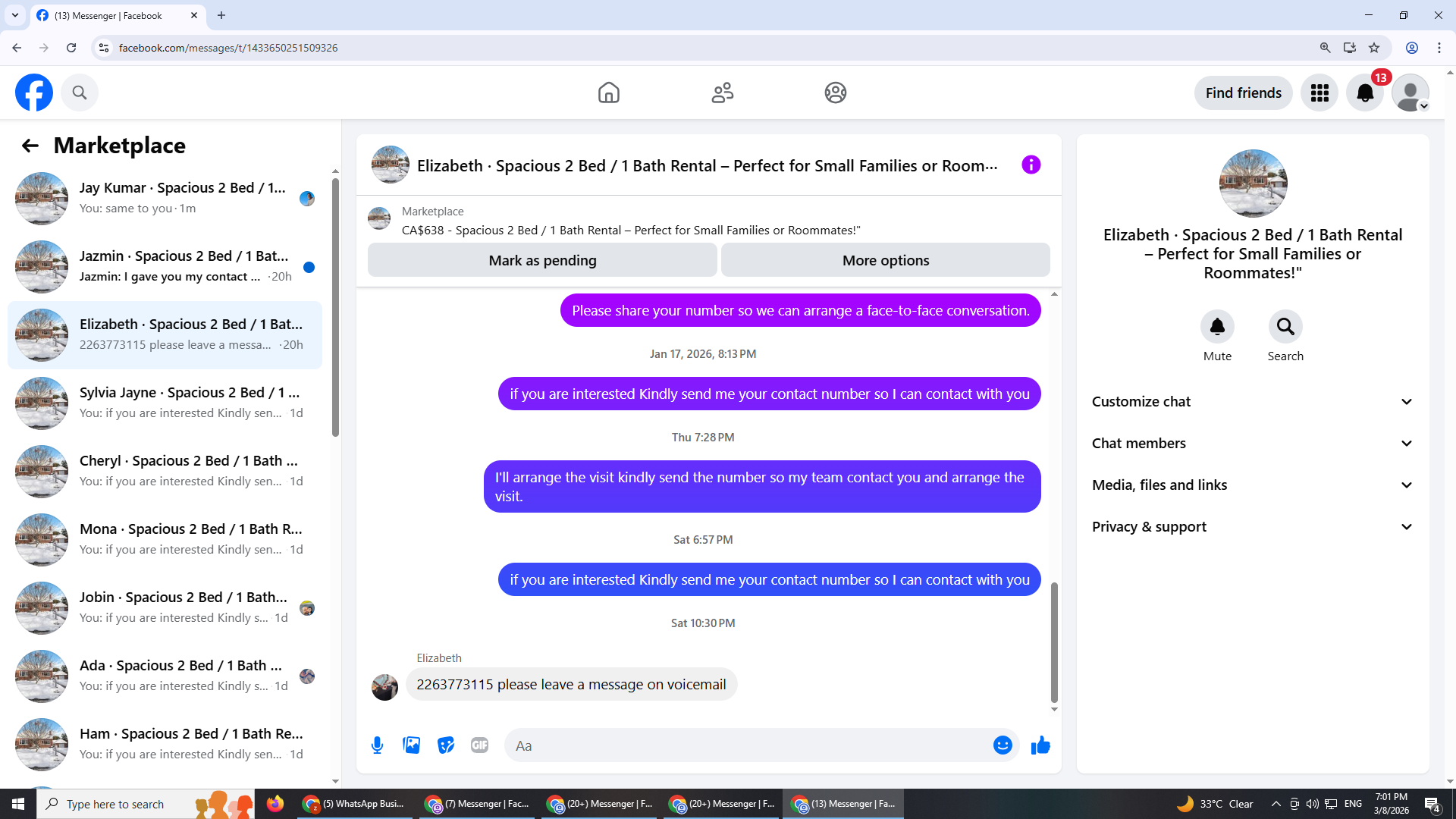1456x819 pixels.
Task: Open the Facebook menu grid icon
Action: (1319, 93)
